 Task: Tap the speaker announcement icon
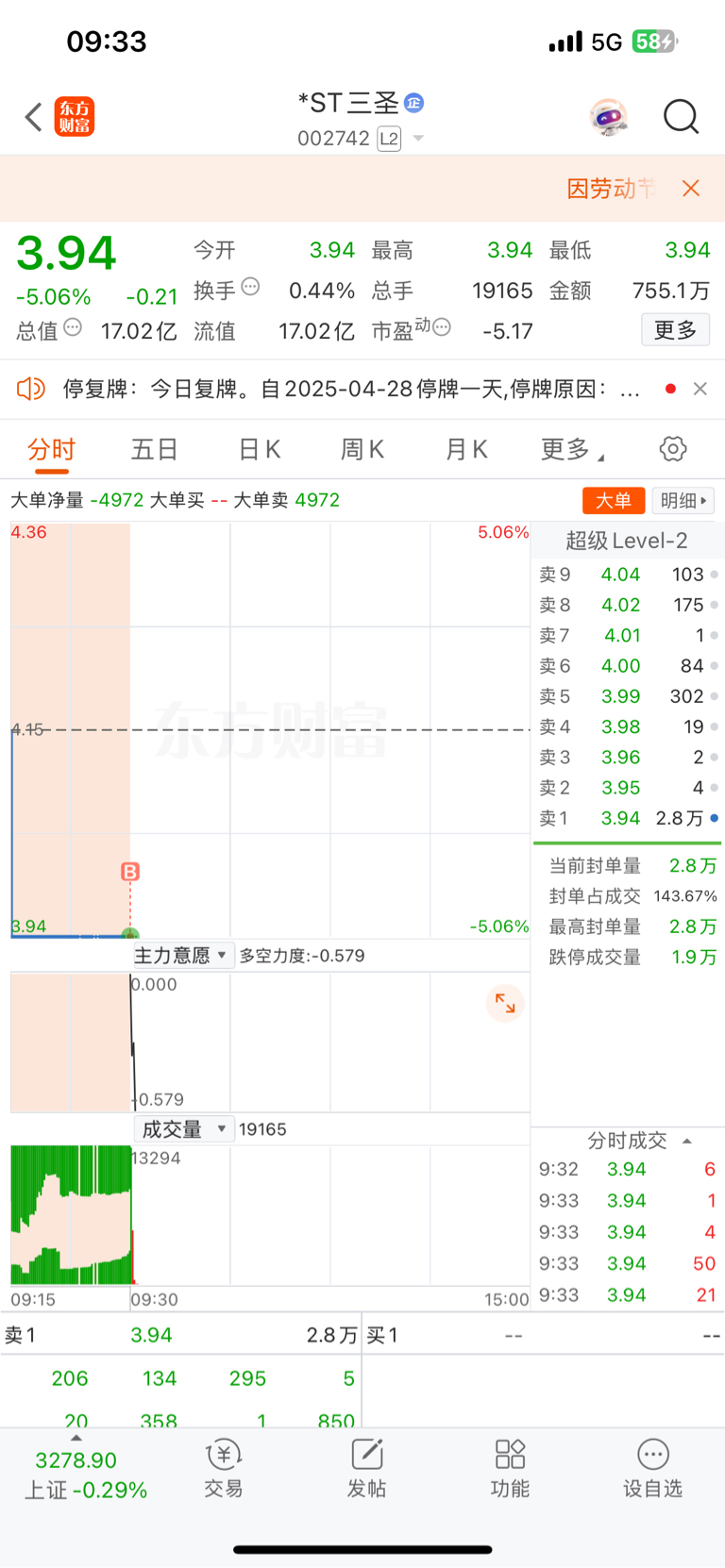click(x=31, y=389)
